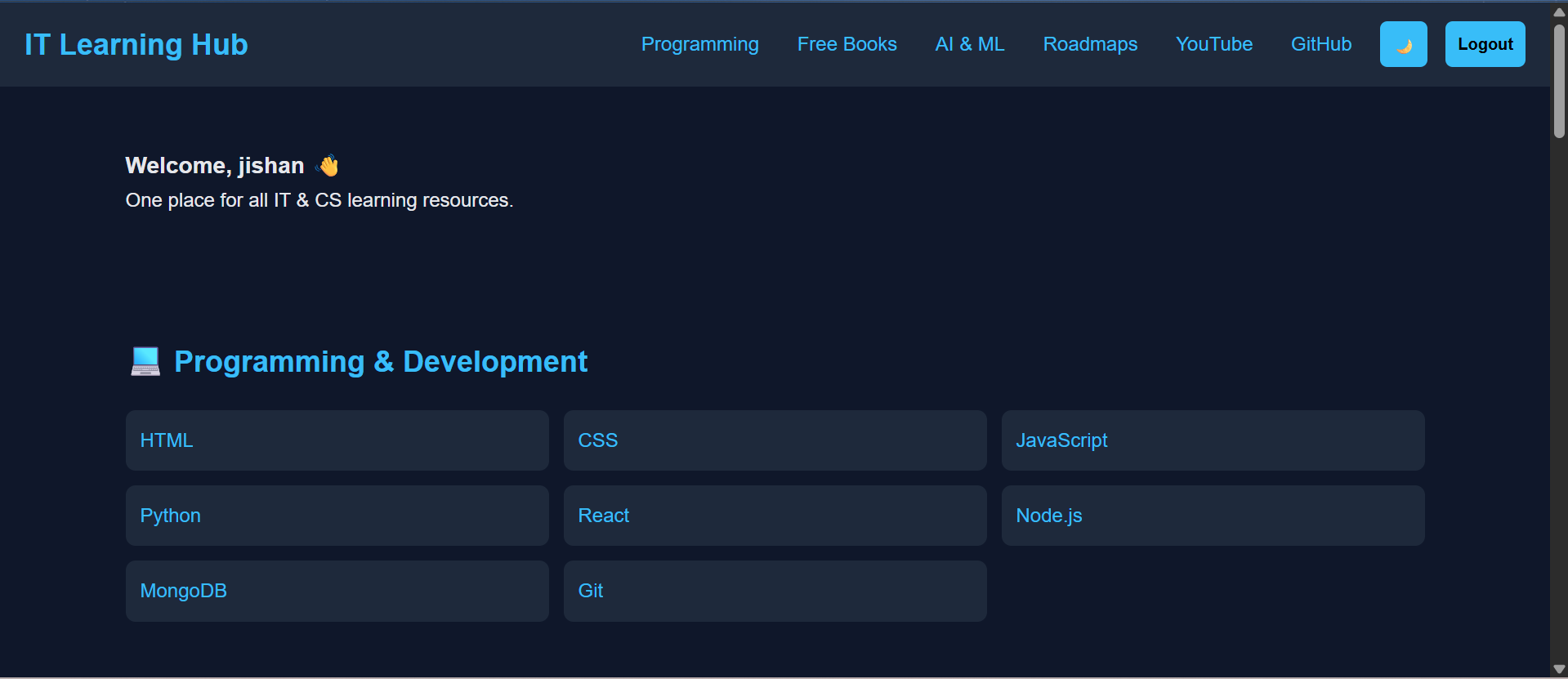Screen dimensions: 1568x679
Task: Go to Free Books section
Action: coord(847,44)
